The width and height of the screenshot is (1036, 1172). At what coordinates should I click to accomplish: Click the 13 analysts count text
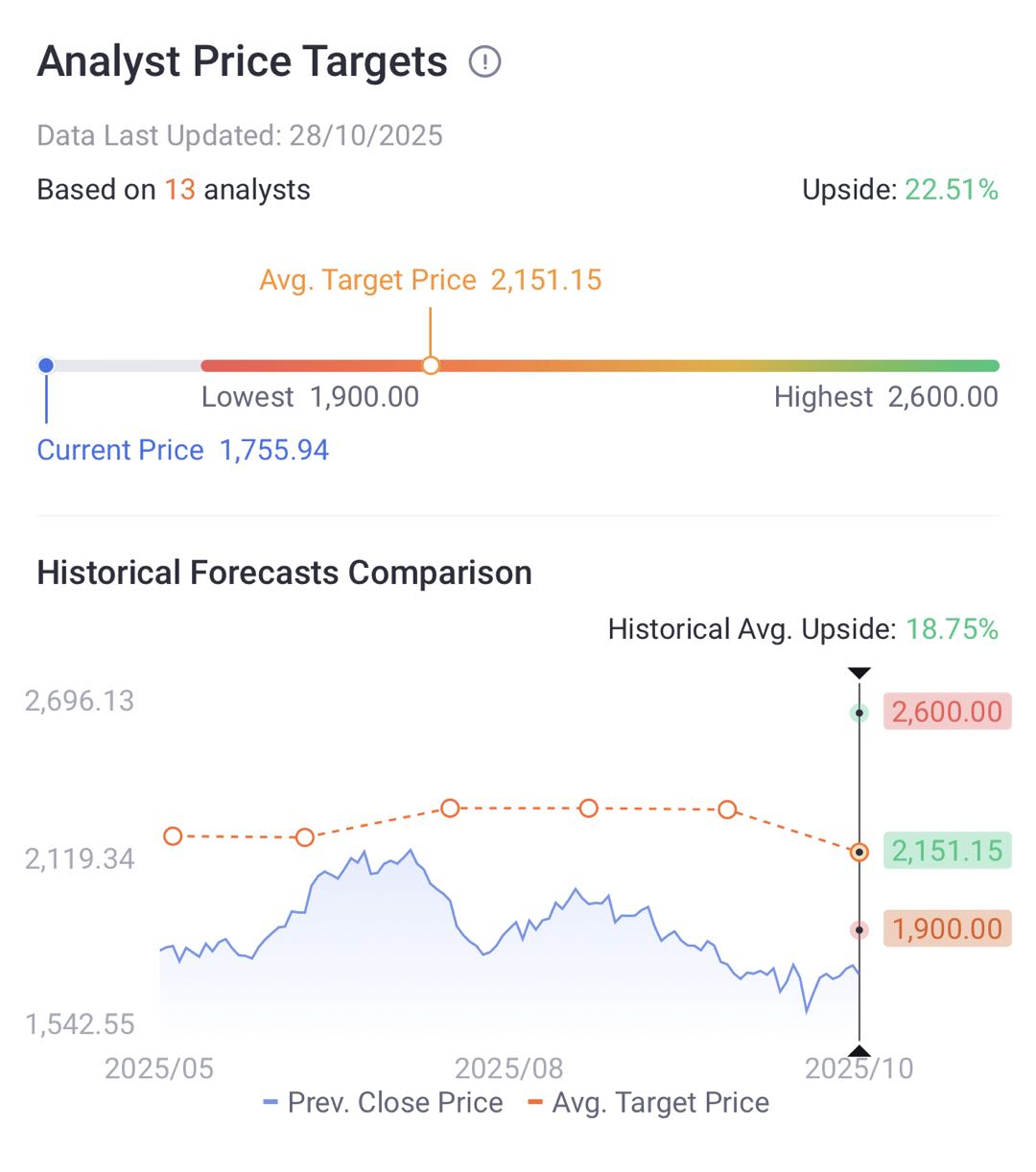179,190
